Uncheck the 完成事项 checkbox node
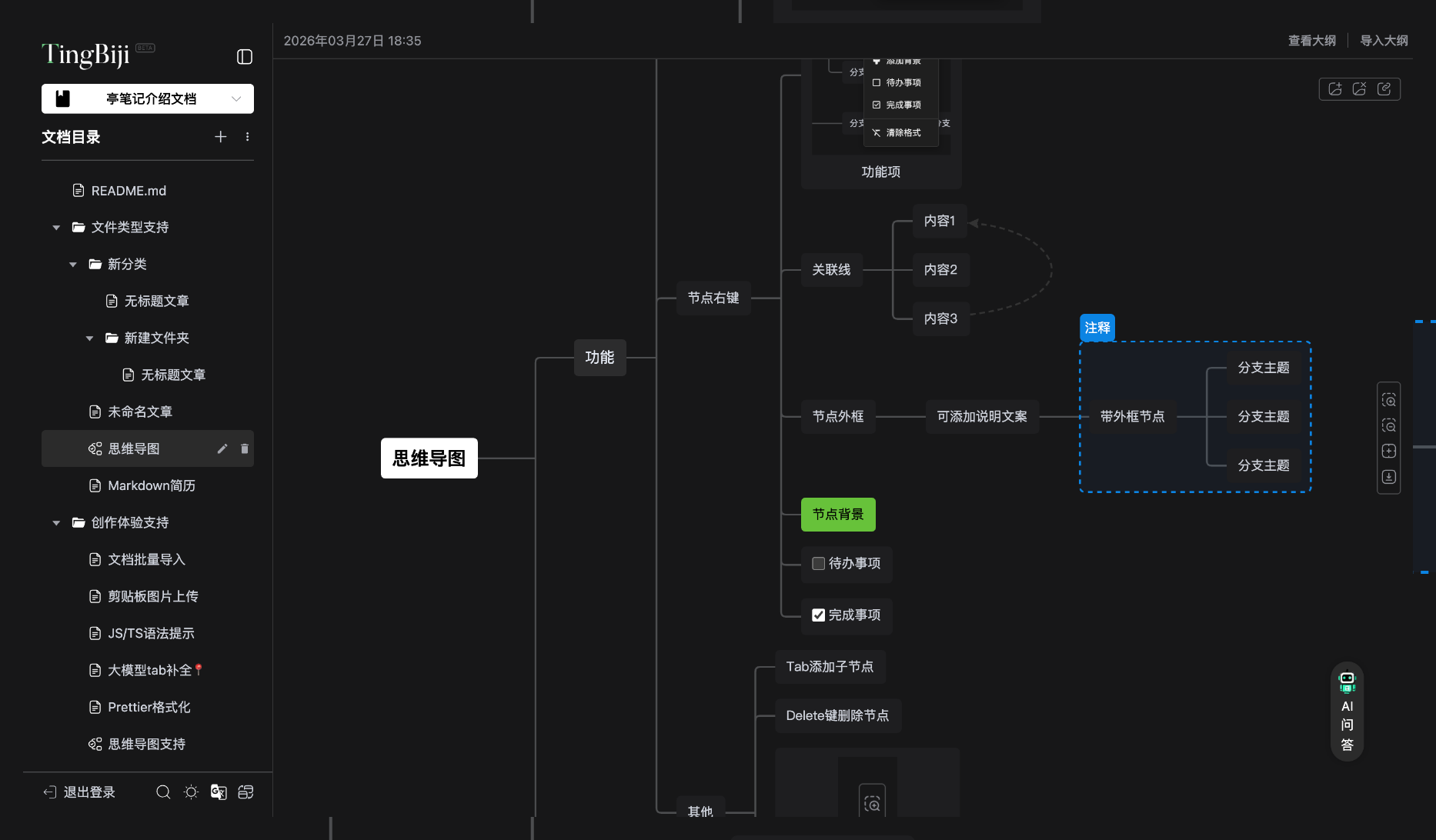1436x840 pixels. click(818, 615)
